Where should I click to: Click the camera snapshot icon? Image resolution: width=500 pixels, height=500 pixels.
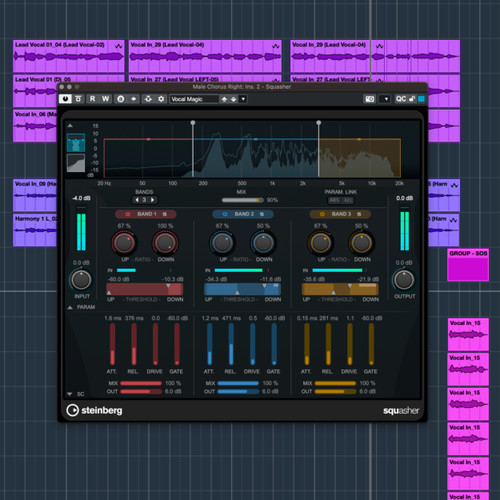tap(369, 99)
